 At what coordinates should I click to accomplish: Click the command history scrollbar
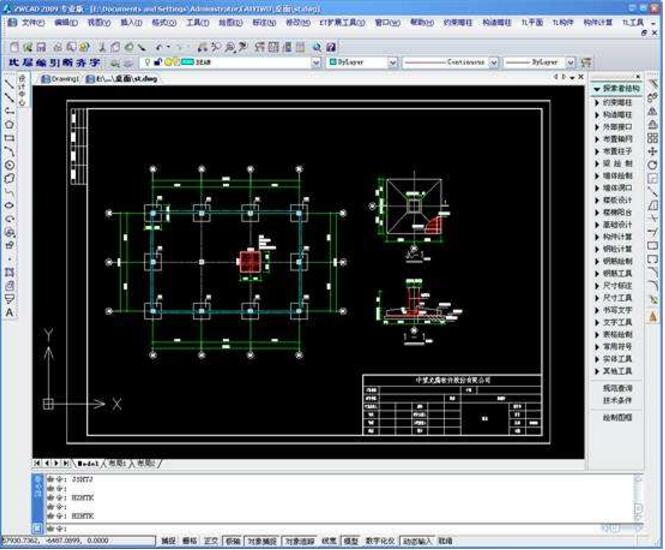638,499
